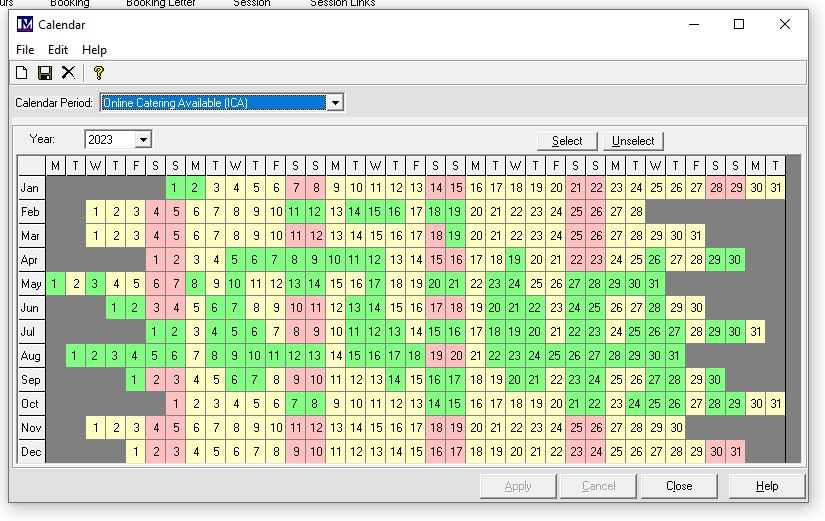825x521 pixels.
Task: Click green April 30 day cell
Action: [735, 260]
